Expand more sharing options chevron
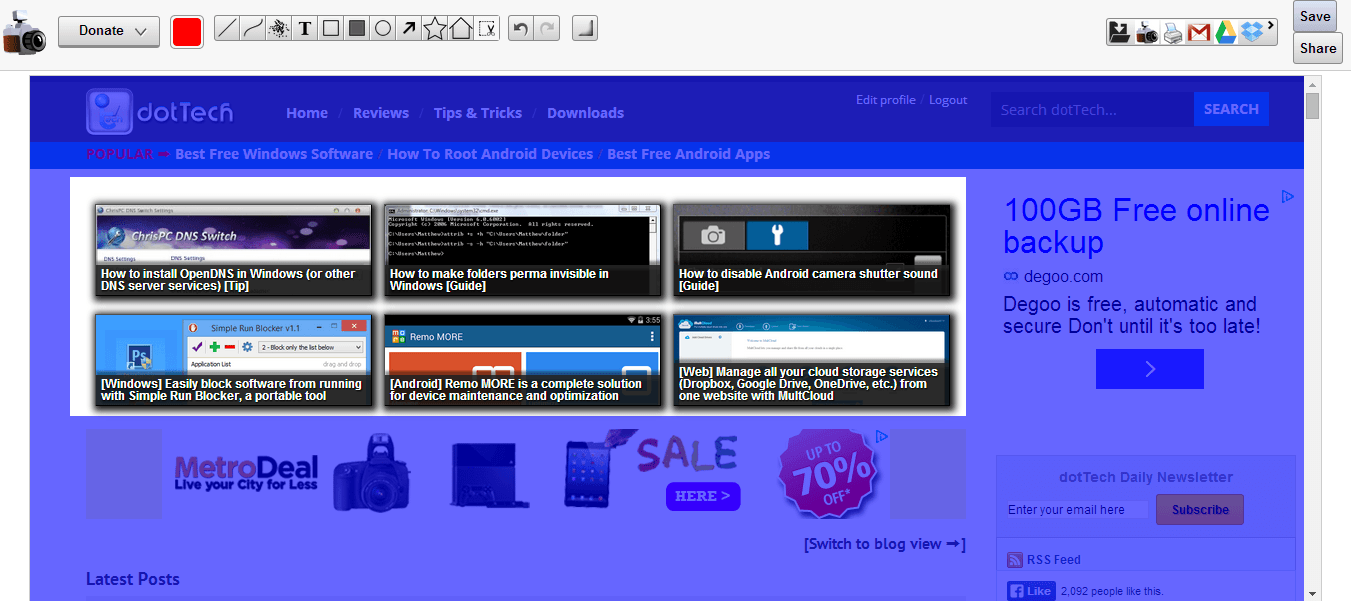This screenshot has width=1357, height=601. tap(1271, 26)
